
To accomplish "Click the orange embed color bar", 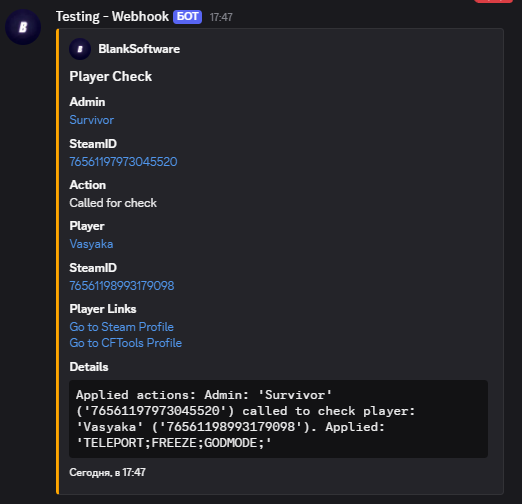I will pos(58,261).
